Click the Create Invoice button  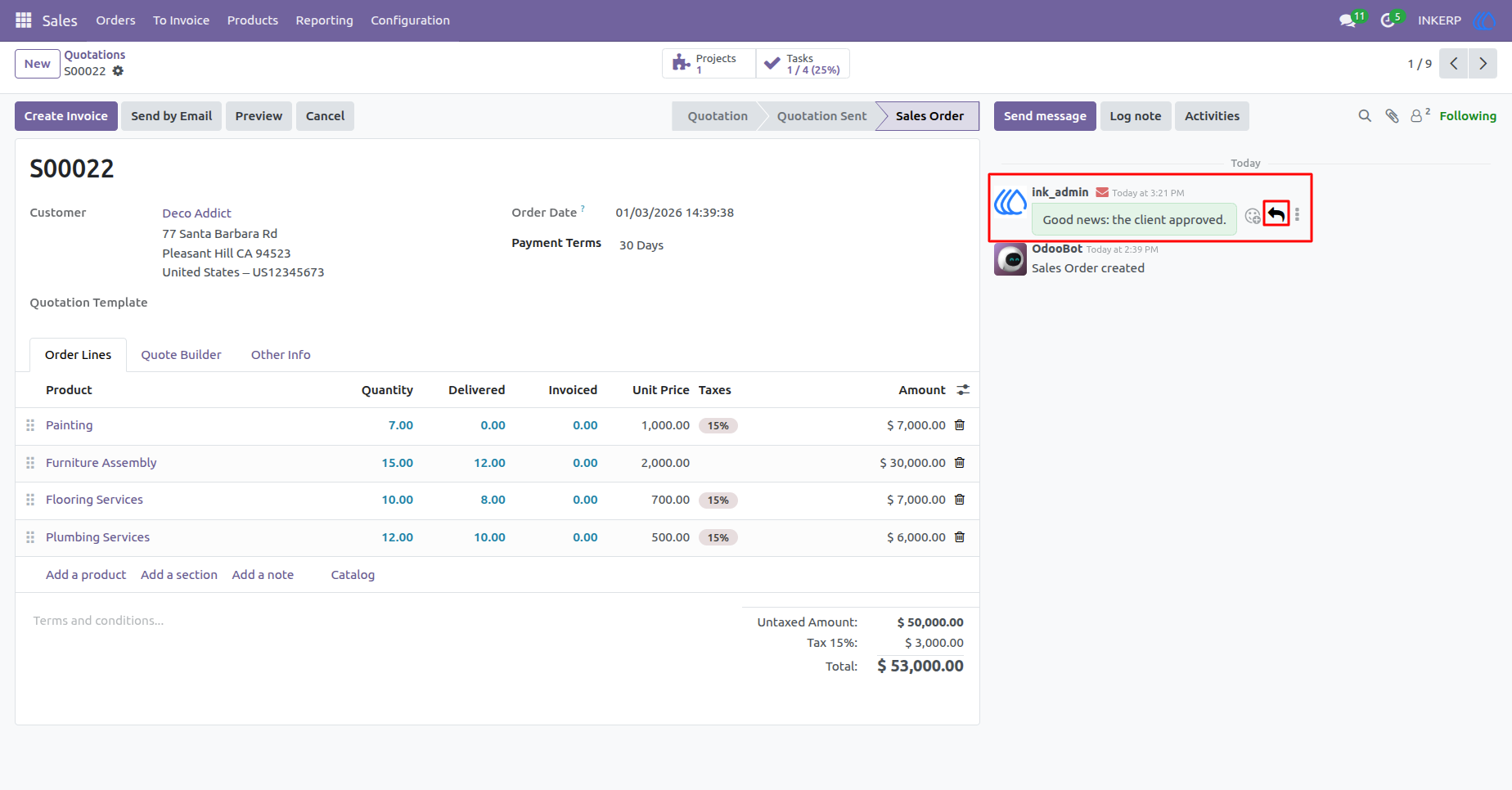(x=66, y=116)
